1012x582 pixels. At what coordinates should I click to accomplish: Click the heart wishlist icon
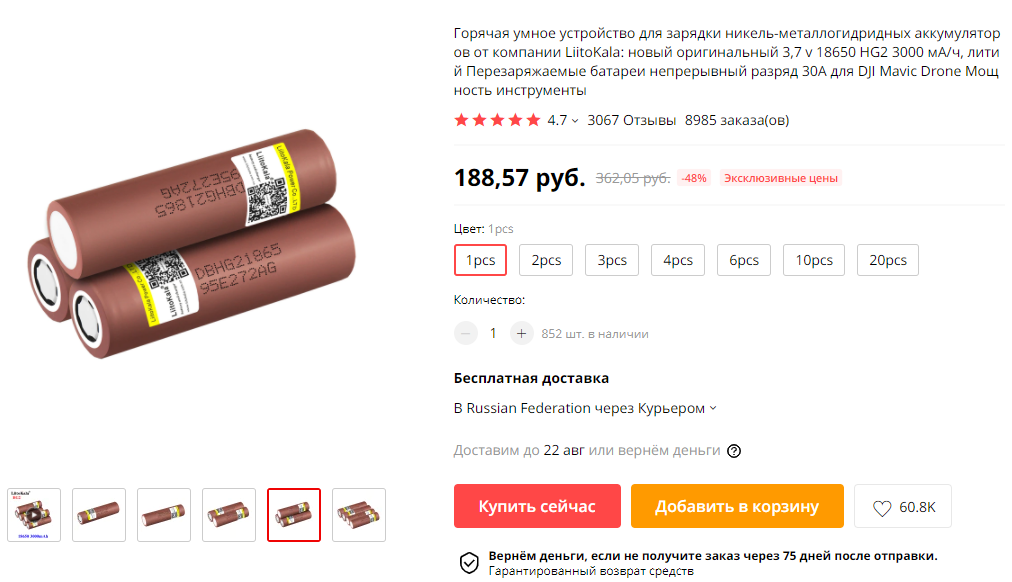click(x=882, y=508)
